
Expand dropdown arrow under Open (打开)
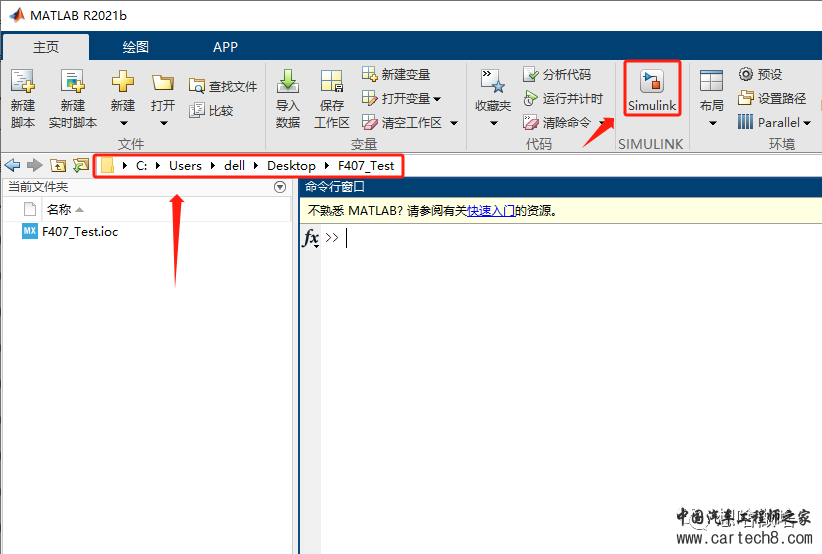[164, 124]
